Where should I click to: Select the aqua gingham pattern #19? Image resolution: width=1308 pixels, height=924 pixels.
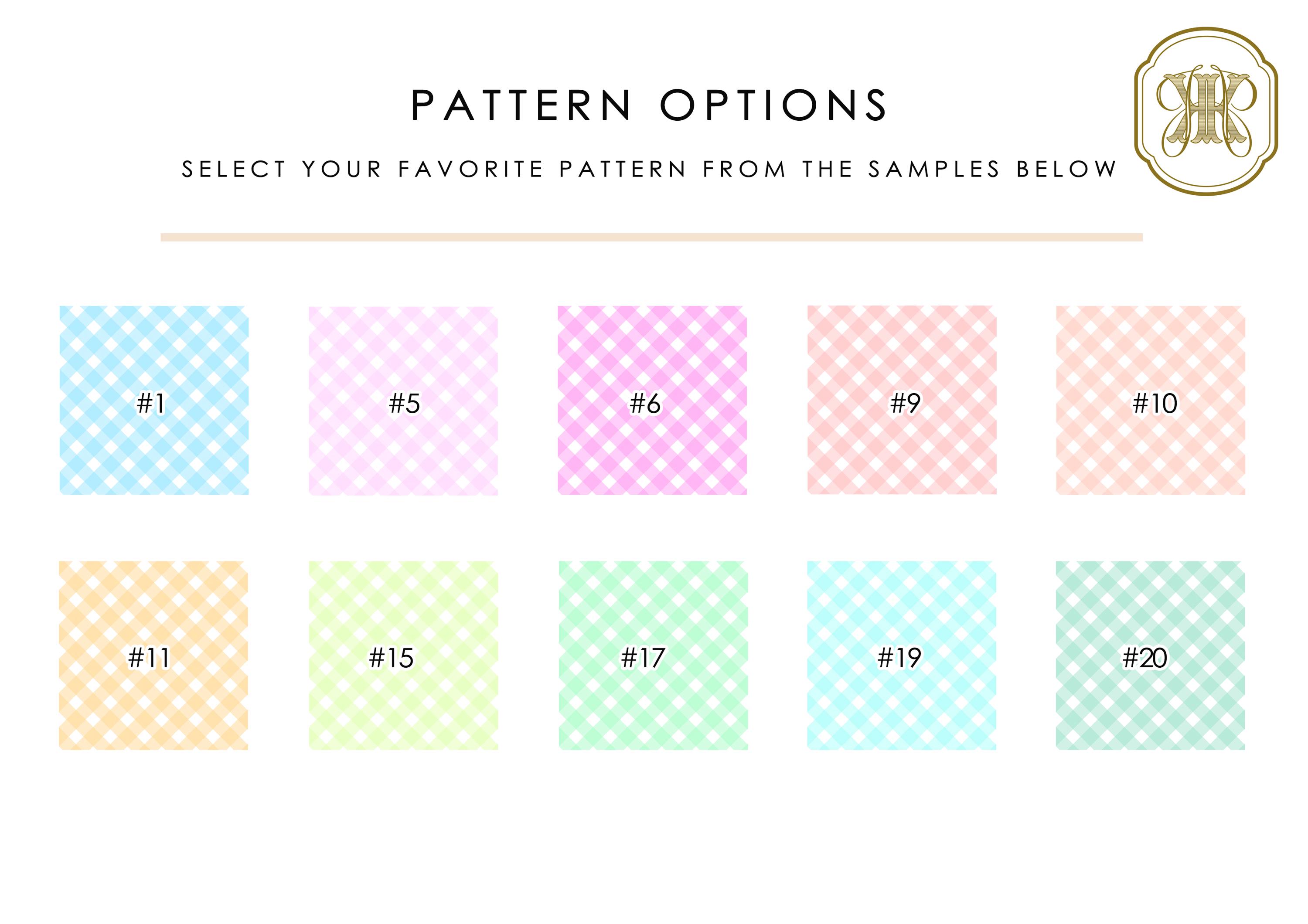[902, 655]
